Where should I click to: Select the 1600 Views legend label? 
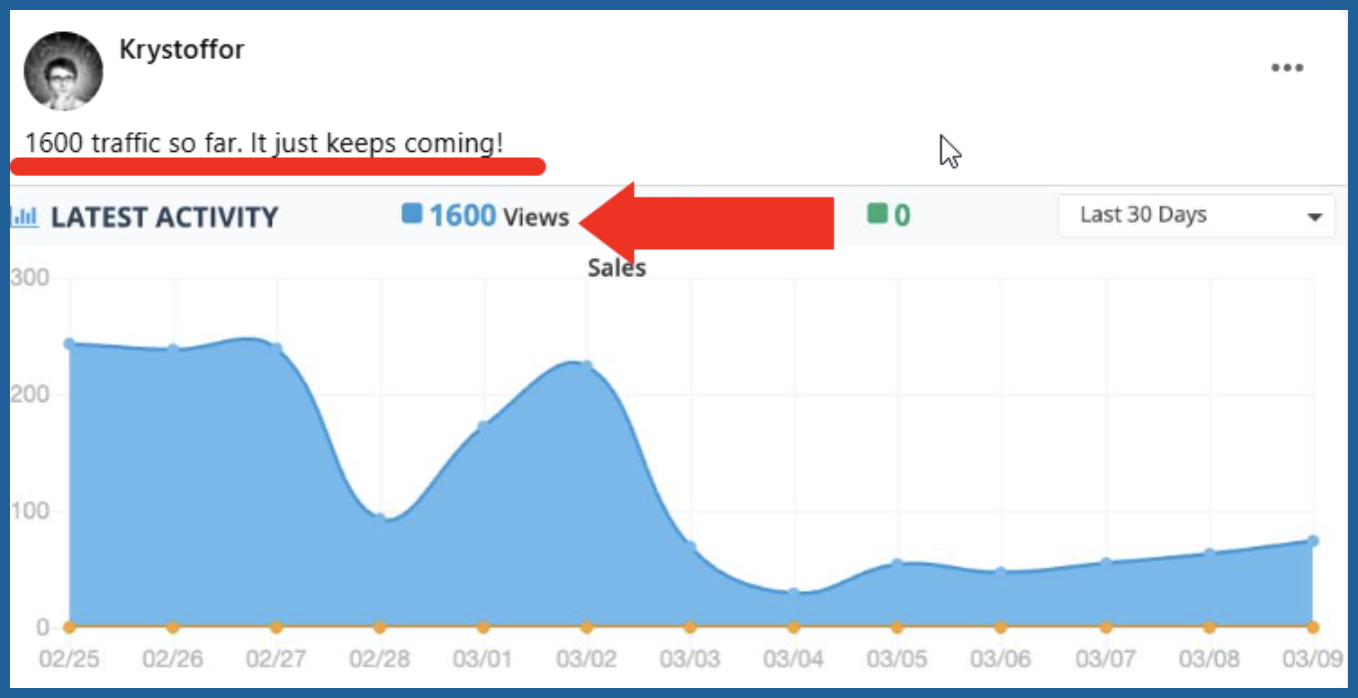click(x=499, y=216)
